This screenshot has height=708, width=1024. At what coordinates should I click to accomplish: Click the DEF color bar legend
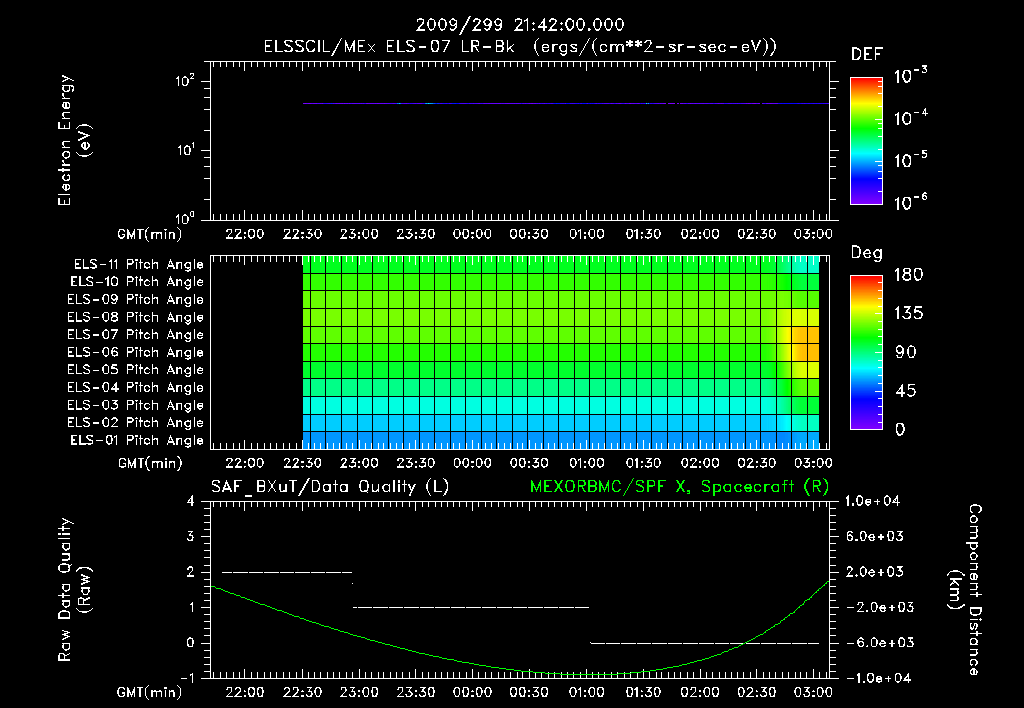point(866,141)
